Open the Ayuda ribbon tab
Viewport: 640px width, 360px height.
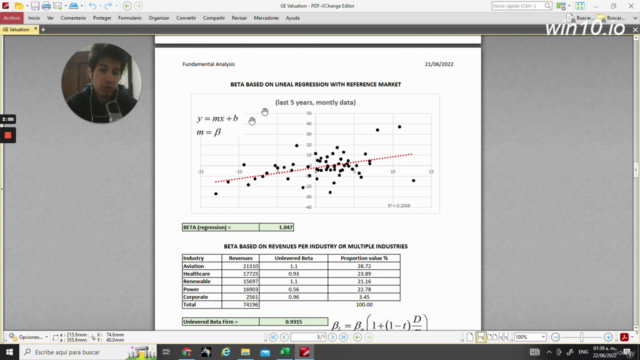(293, 18)
